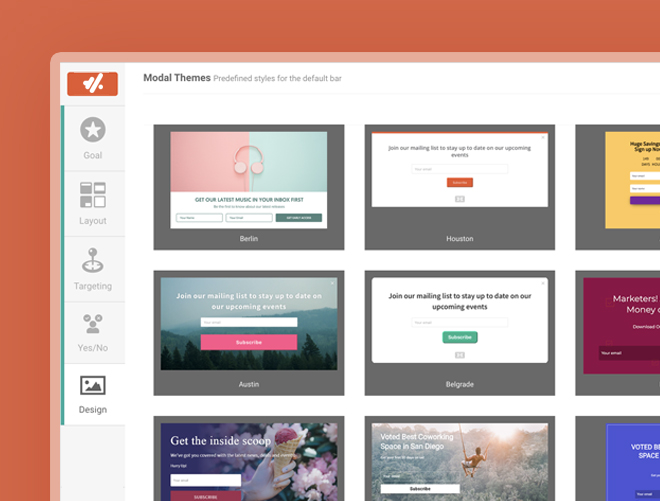Open the Design picture icon step
This screenshot has height=501, width=660.
93,385
